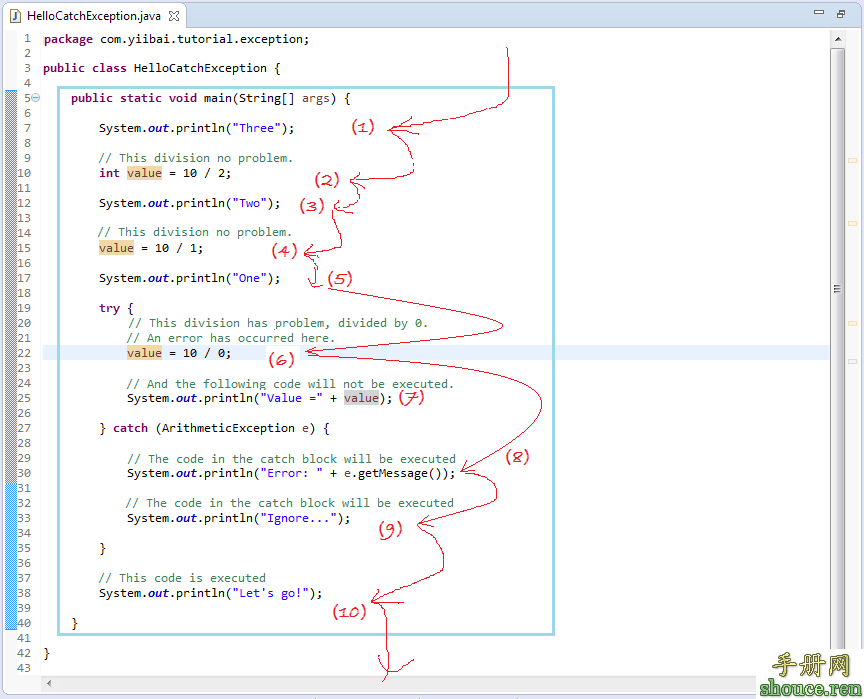864x699 pixels.
Task: Minimize the editor pane
Action: click(x=819, y=13)
